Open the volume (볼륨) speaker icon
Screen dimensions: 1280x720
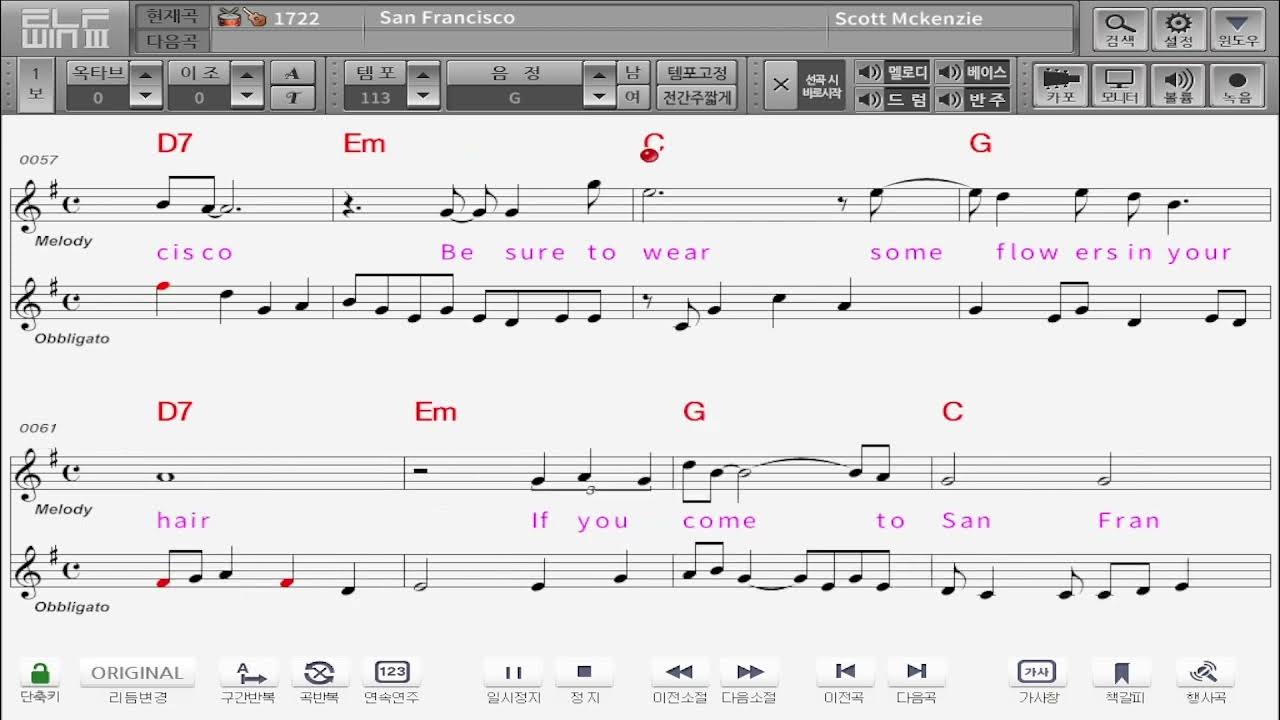click(x=1178, y=86)
